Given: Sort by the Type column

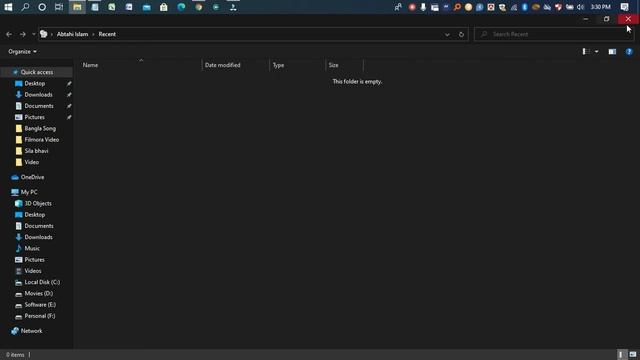Looking at the screenshot, I should click(298, 65).
